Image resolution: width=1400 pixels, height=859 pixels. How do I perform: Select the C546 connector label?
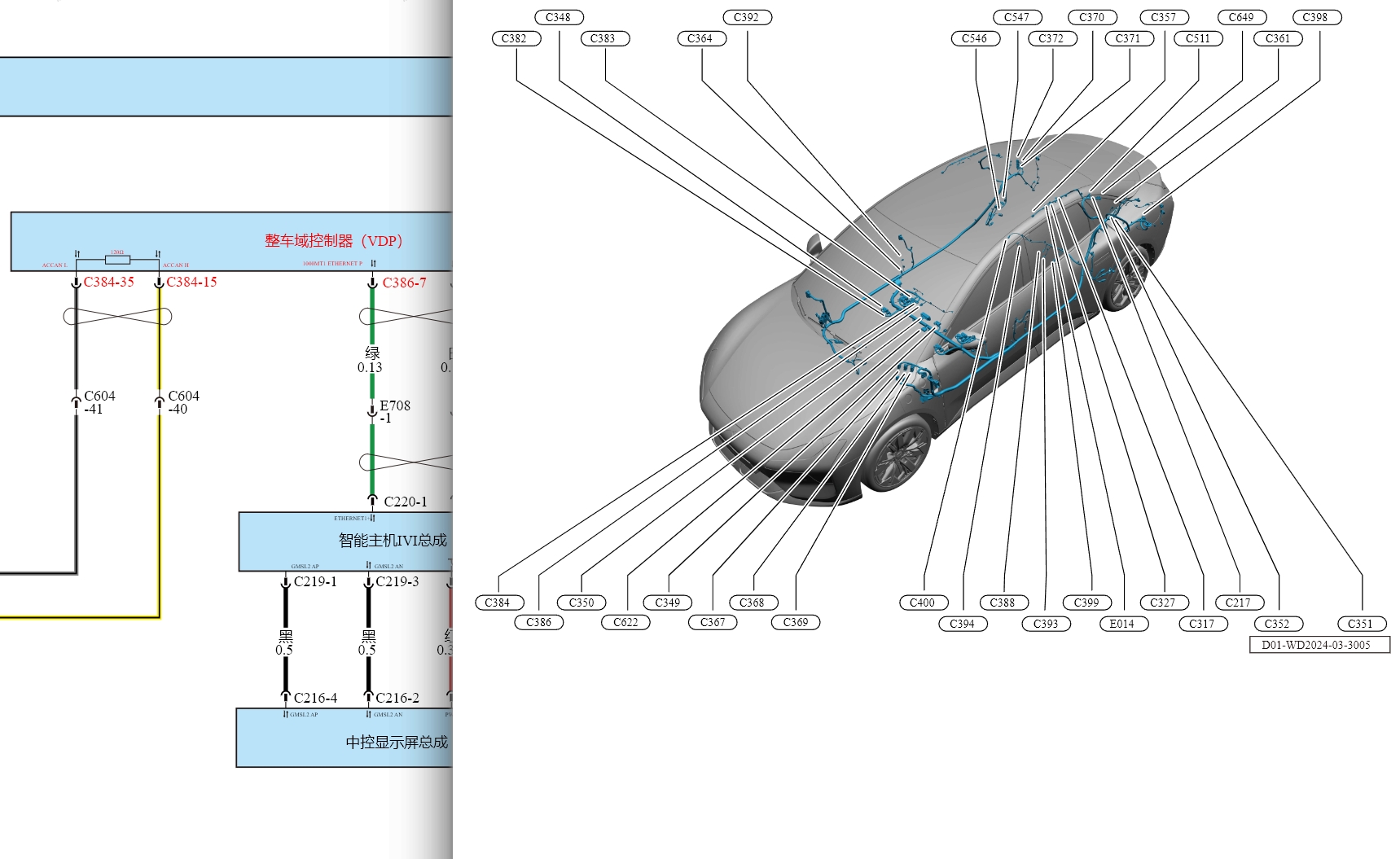coord(975,38)
